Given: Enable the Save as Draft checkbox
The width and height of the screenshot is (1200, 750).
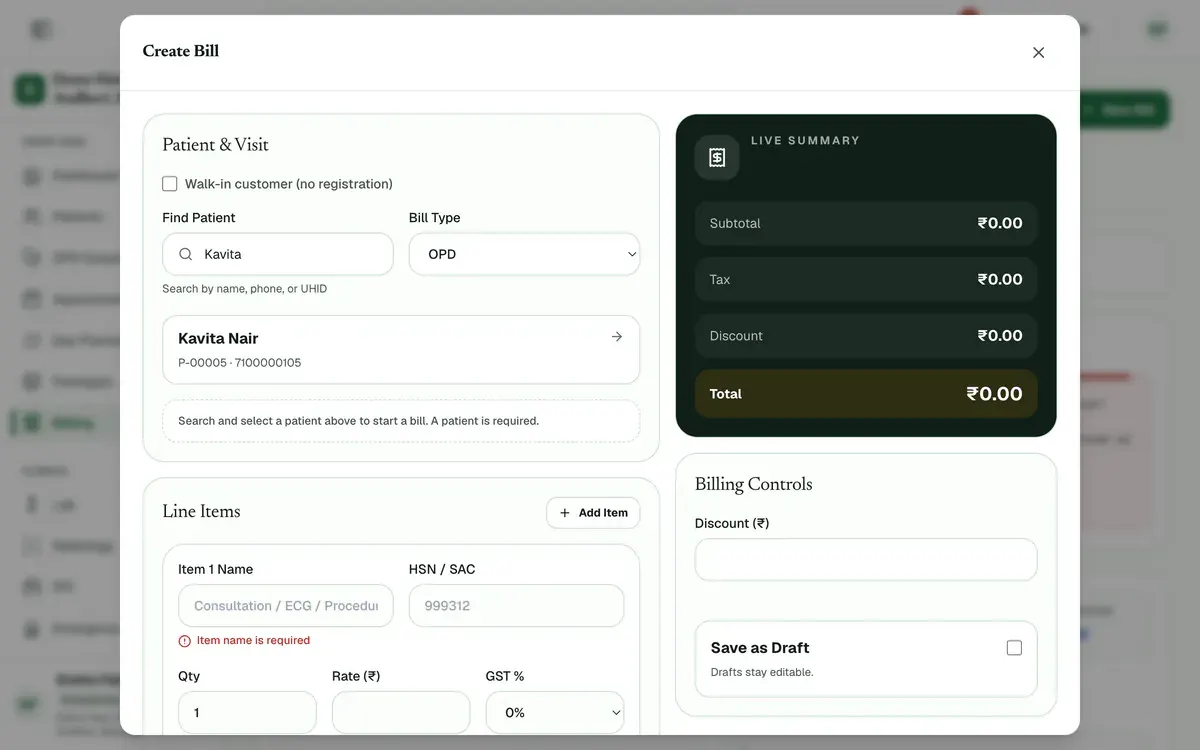Looking at the screenshot, I should click(x=1014, y=648).
